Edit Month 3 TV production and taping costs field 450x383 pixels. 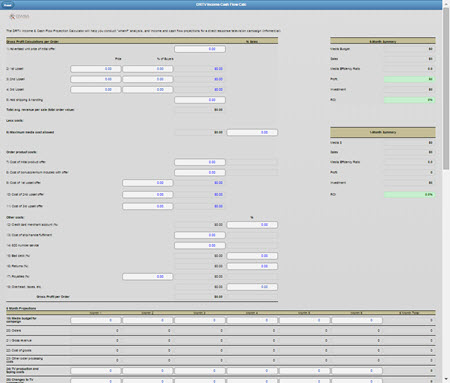coord(200,371)
